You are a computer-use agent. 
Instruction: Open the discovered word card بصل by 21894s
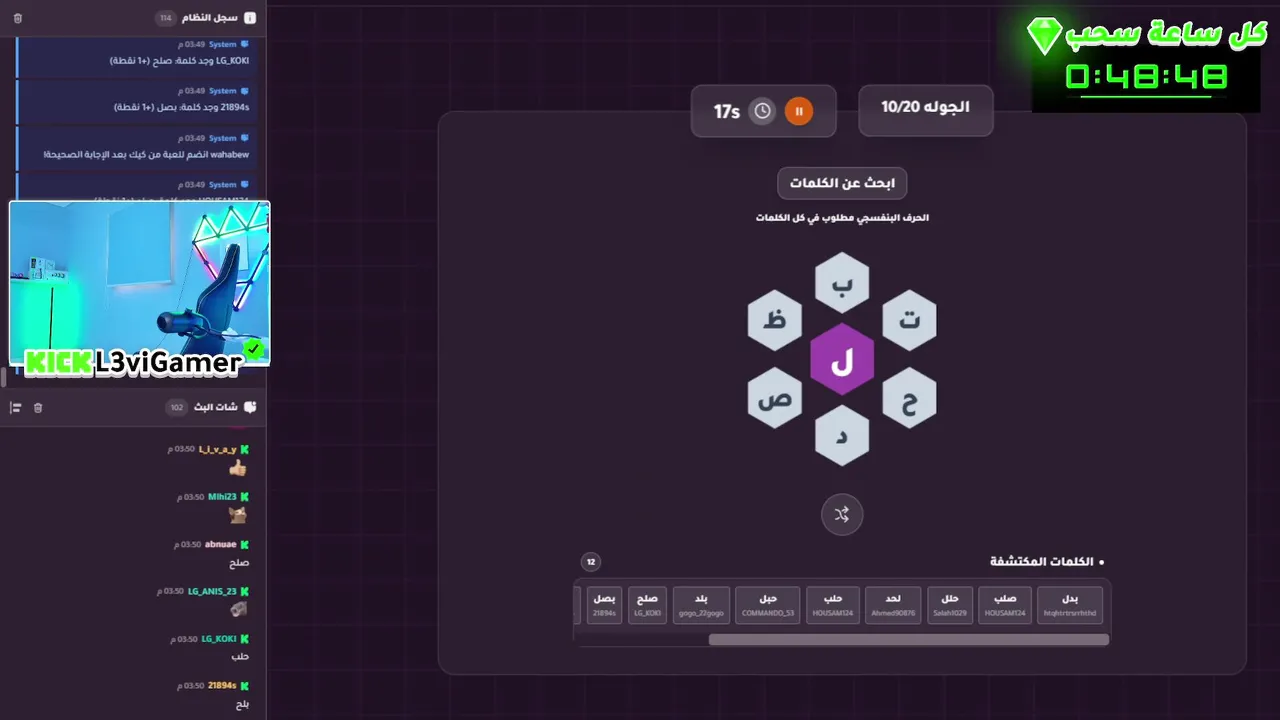(x=604, y=605)
